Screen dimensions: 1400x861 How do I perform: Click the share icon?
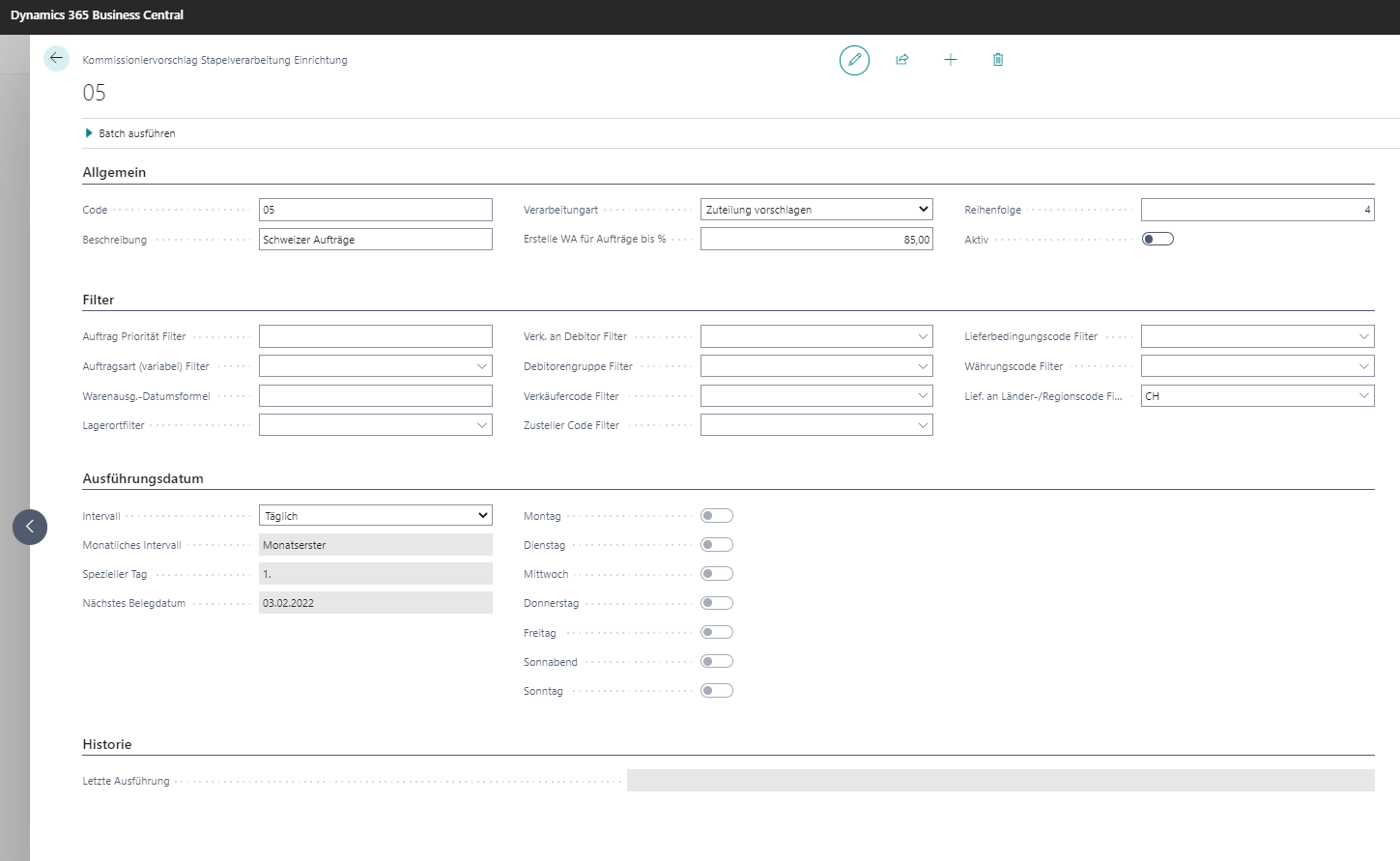pyautogui.click(x=902, y=60)
